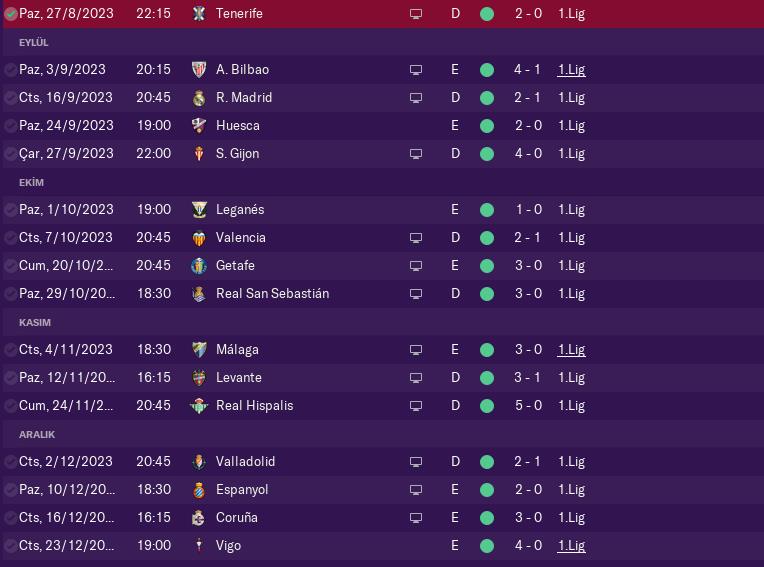764x567 pixels.
Task: Click the R. Madrid club crest
Action: tap(199, 98)
